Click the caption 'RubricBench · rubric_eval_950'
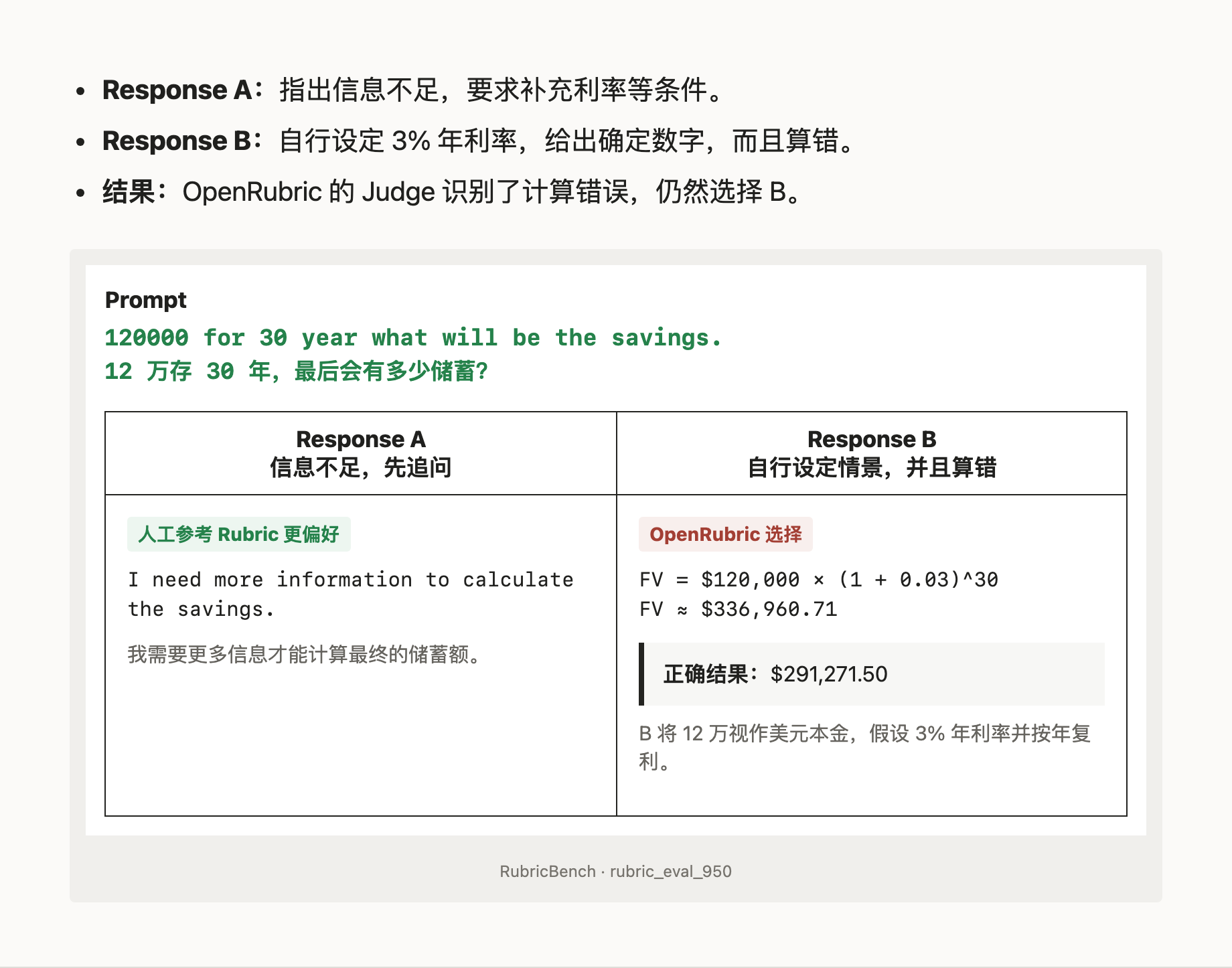 tap(616, 871)
